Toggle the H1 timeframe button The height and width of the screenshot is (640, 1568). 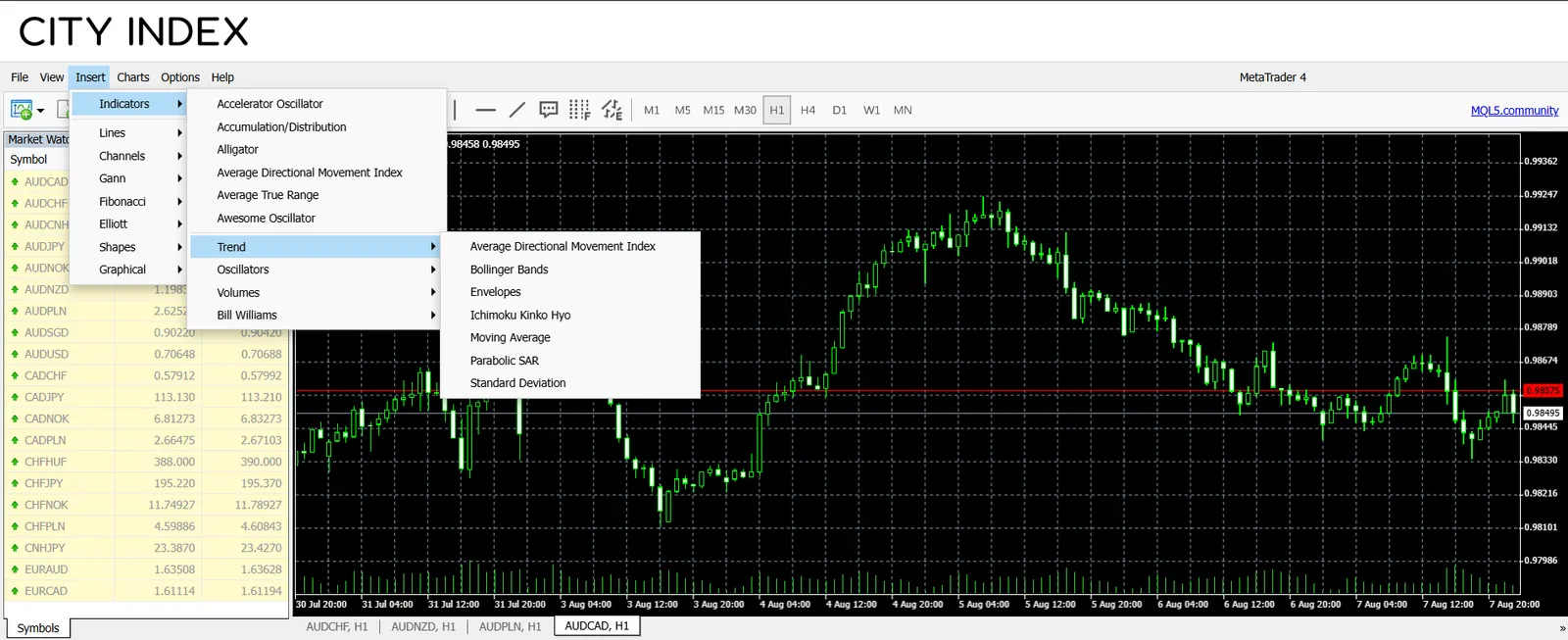coord(777,110)
